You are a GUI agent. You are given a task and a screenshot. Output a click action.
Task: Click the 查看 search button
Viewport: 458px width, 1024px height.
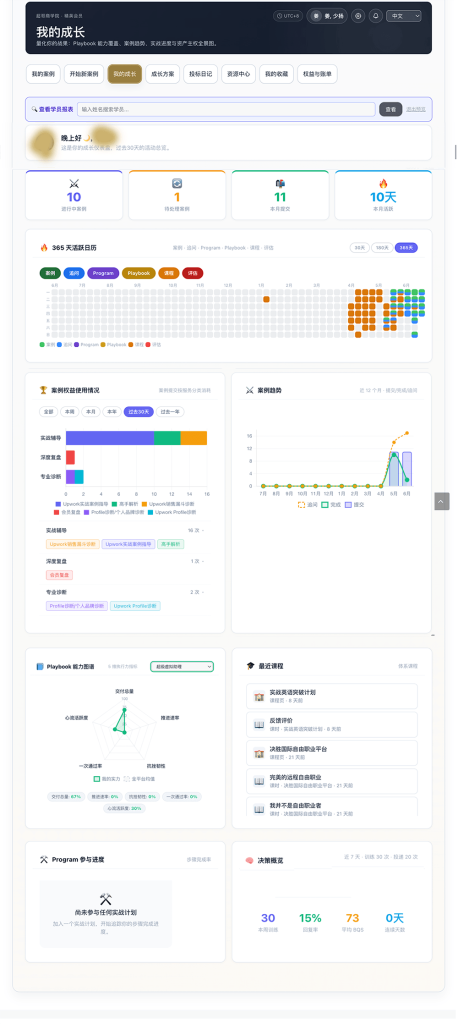[391, 109]
